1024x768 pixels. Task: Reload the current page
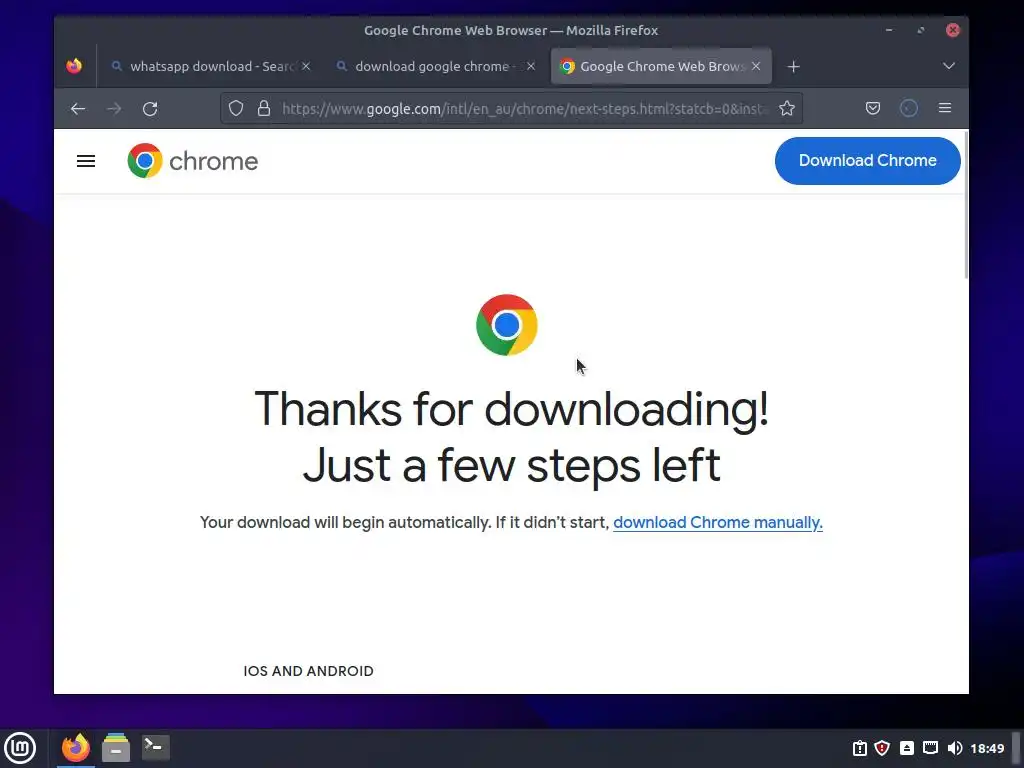tap(150, 108)
